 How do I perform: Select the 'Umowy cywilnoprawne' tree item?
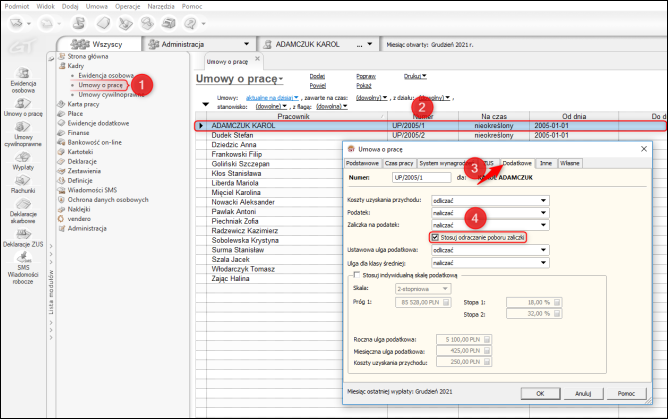tap(105, 94)
